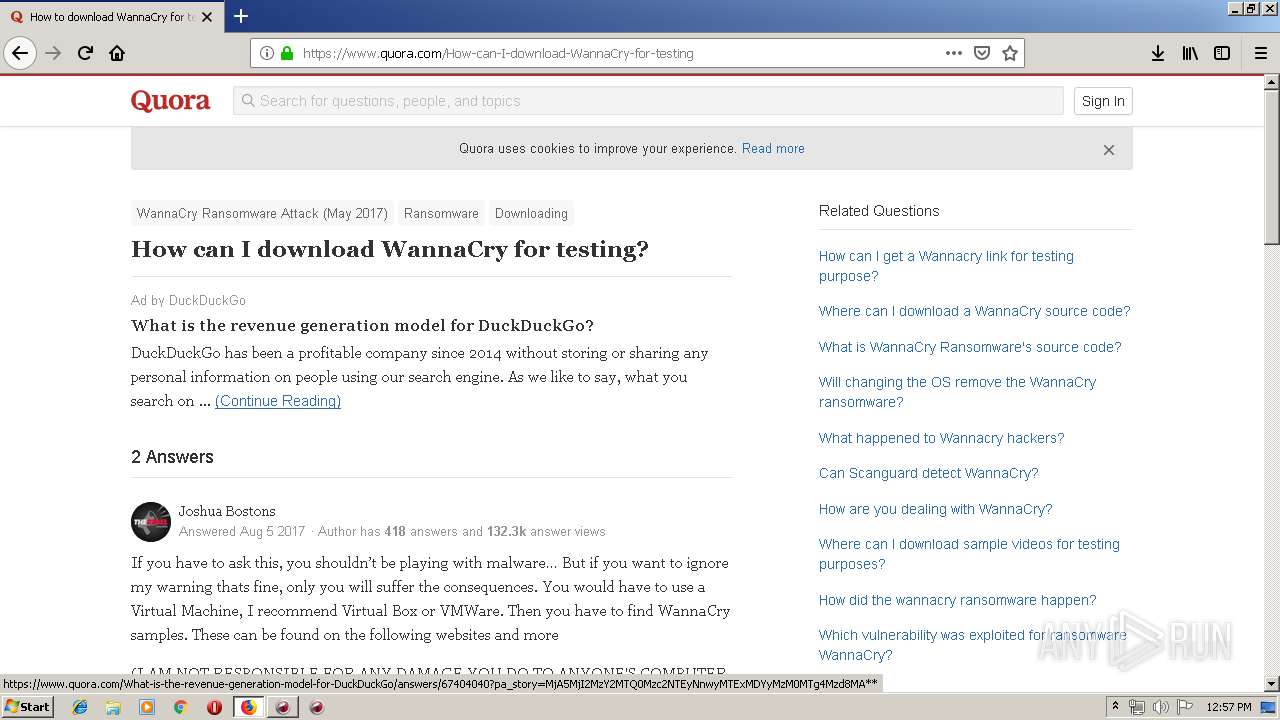Open 'Which vulnerability was exploited' question
Screen dimensions: 1280x720
point(972,645)
